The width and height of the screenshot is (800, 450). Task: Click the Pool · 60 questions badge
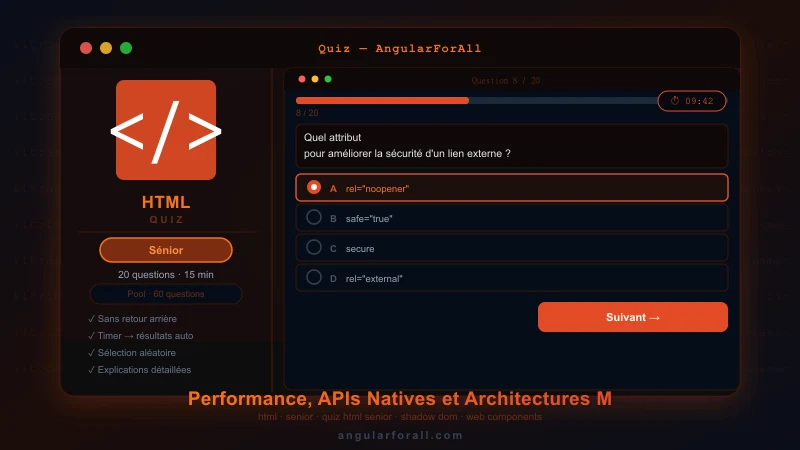166,294
